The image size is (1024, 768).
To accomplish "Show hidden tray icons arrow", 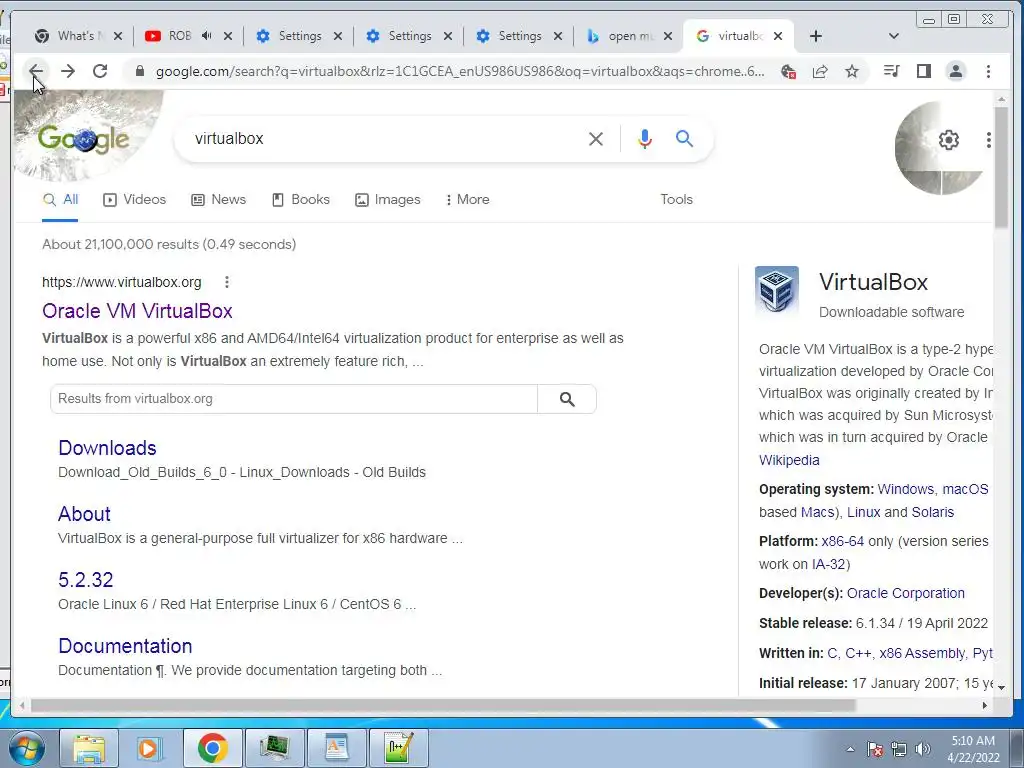I will pyautogui.click(x=850, y=750).
